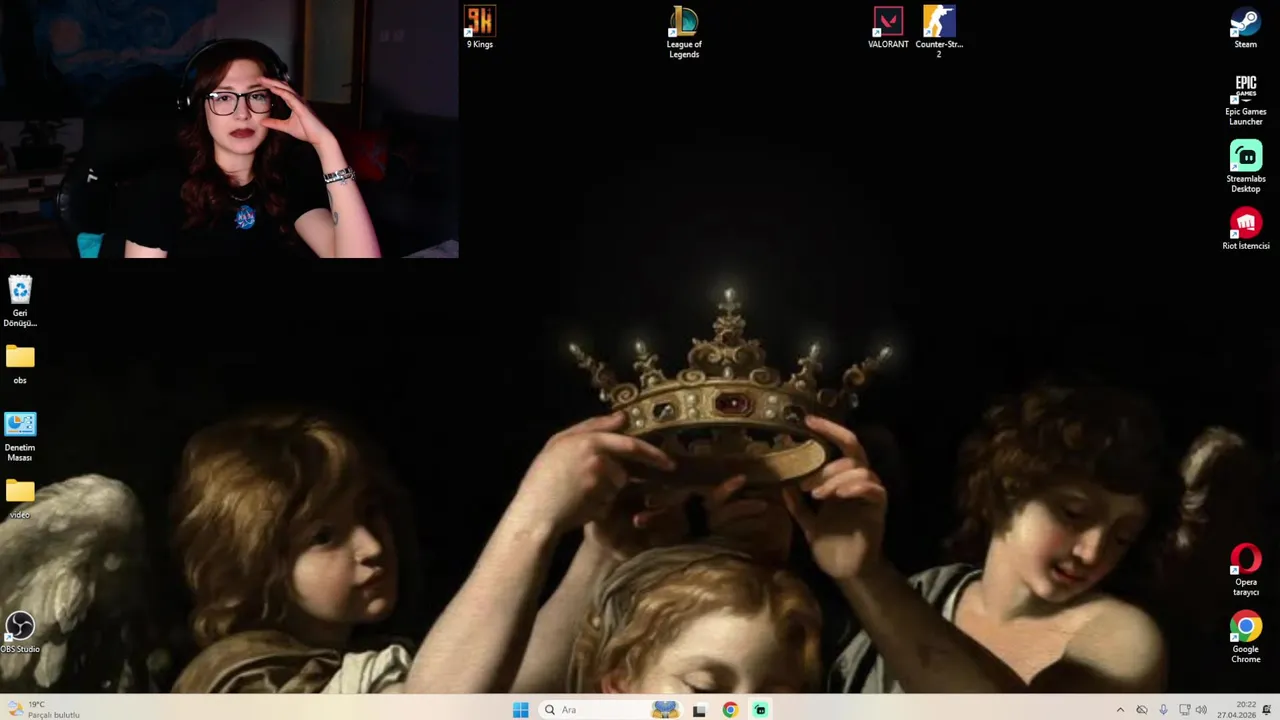Open the weather widget showing 19°C
1280x720 pixels.
[x=42, y=710]
